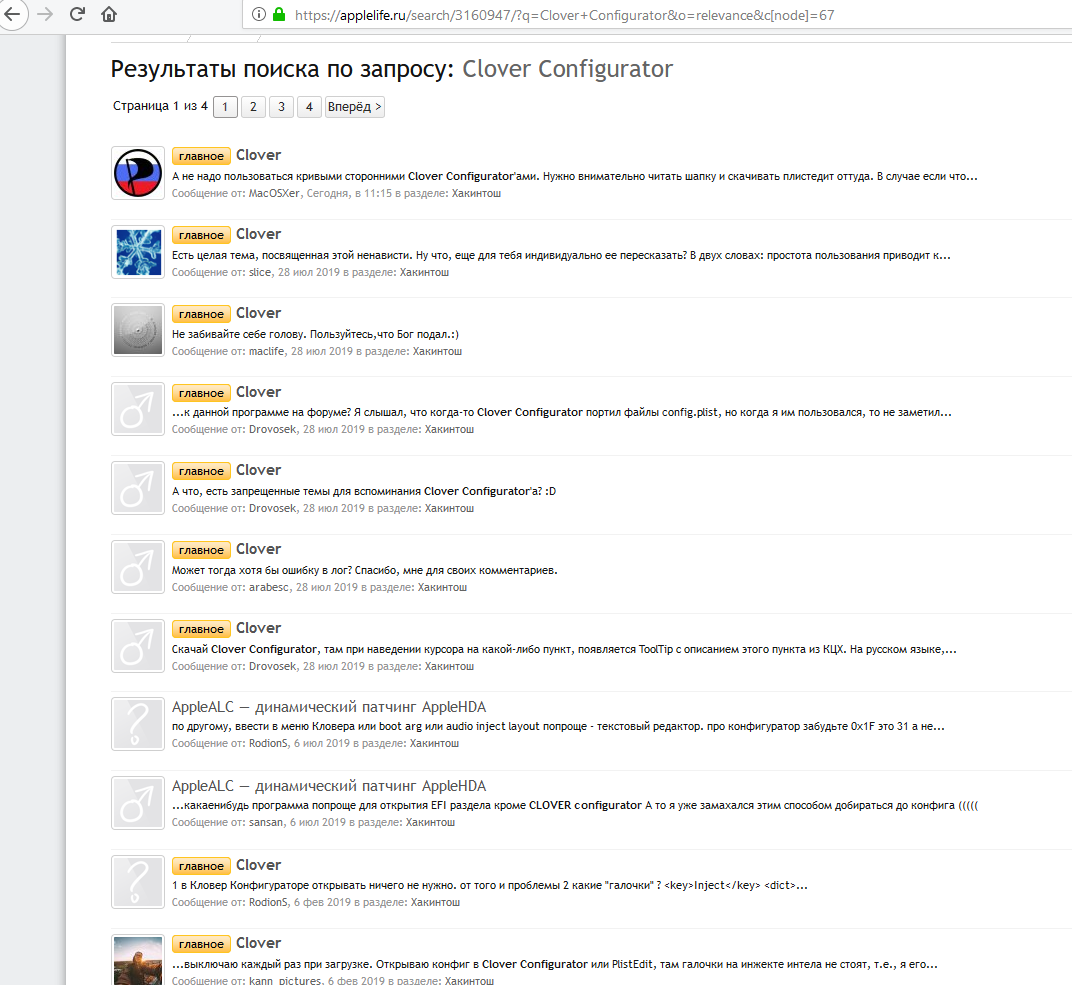The width and height of the screenshot is (1072, 985).
Task: Go to results page 3
Action: (x=281, y=107)
